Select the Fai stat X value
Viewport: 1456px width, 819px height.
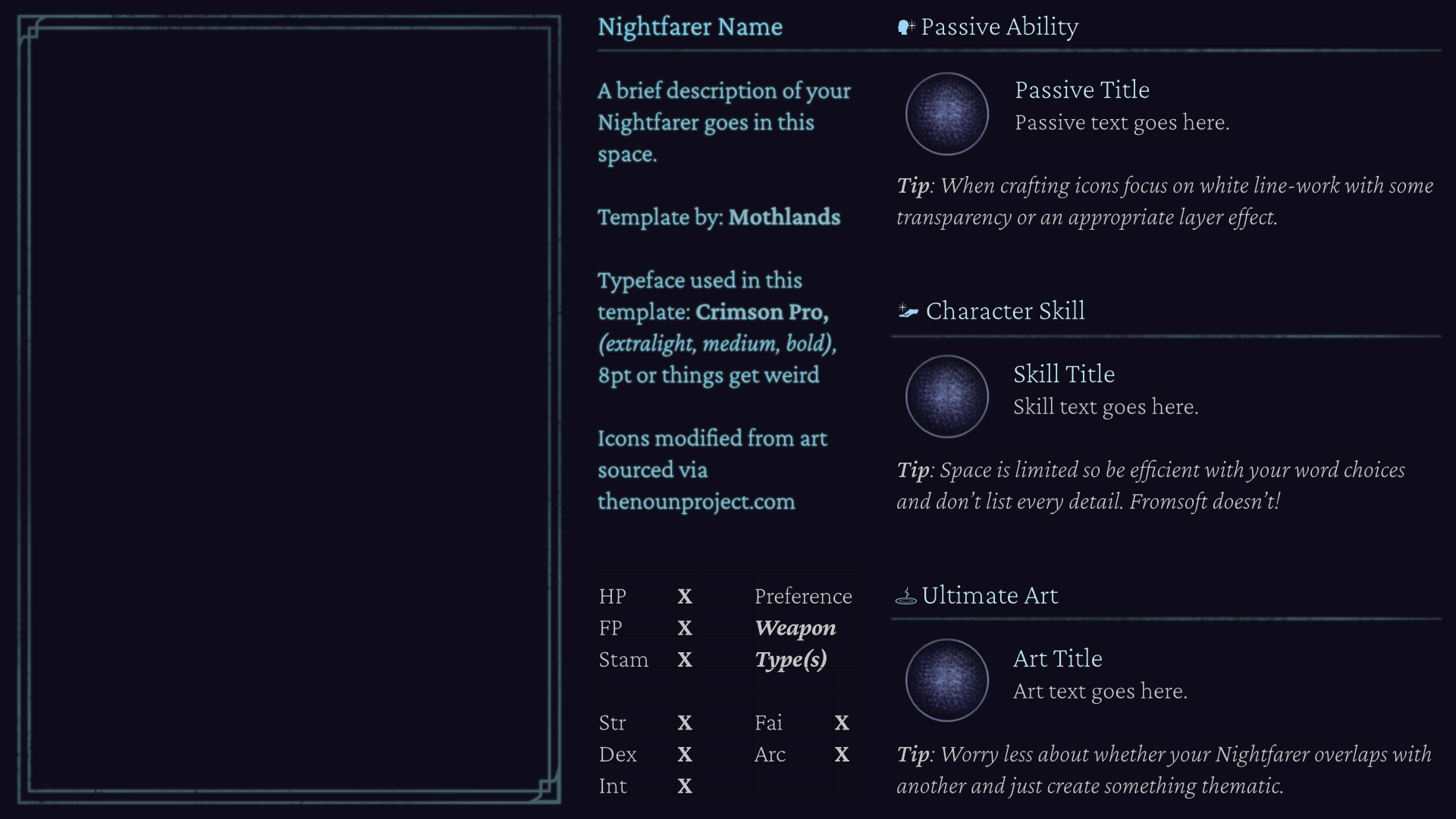[x=842, y=723]
